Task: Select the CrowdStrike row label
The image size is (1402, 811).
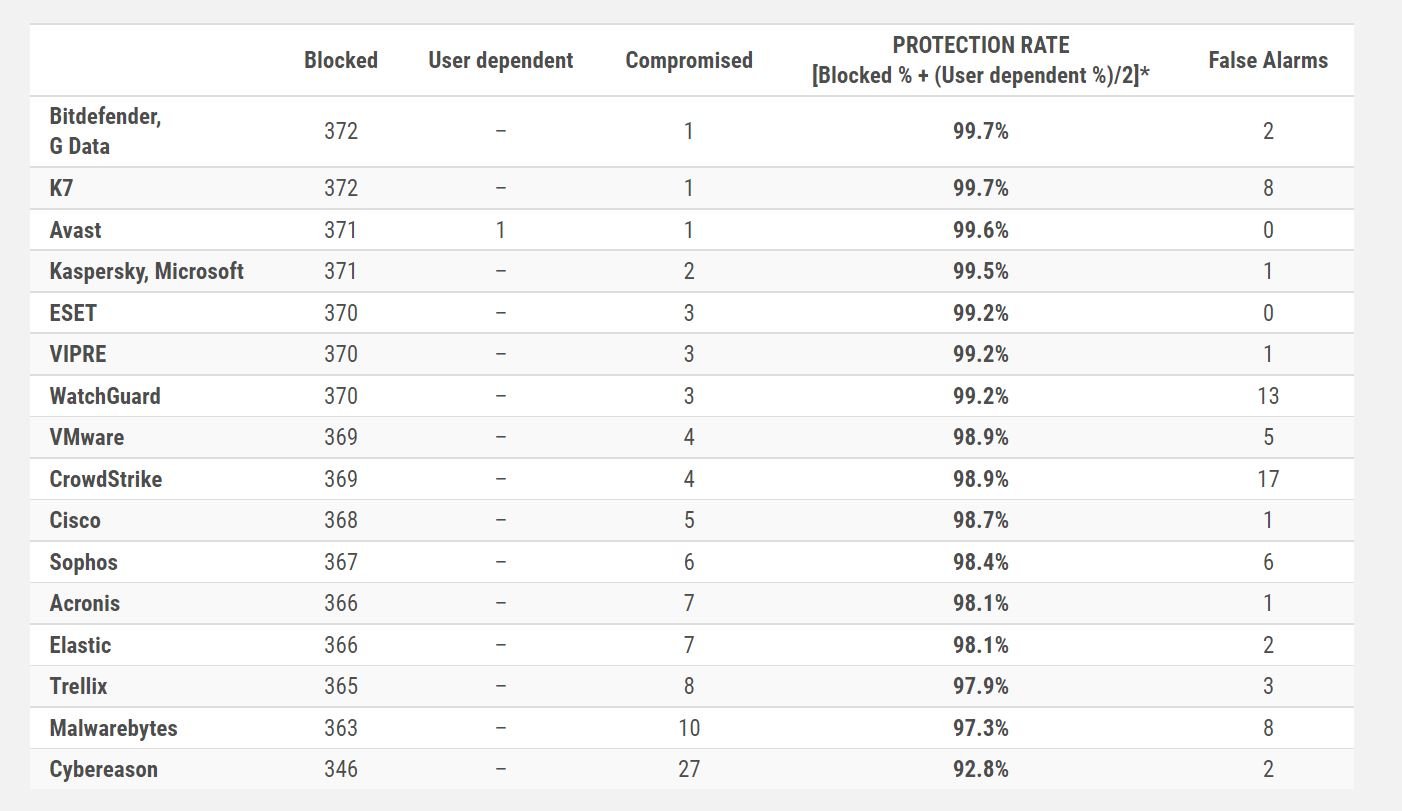Action: tap(105, 479)
